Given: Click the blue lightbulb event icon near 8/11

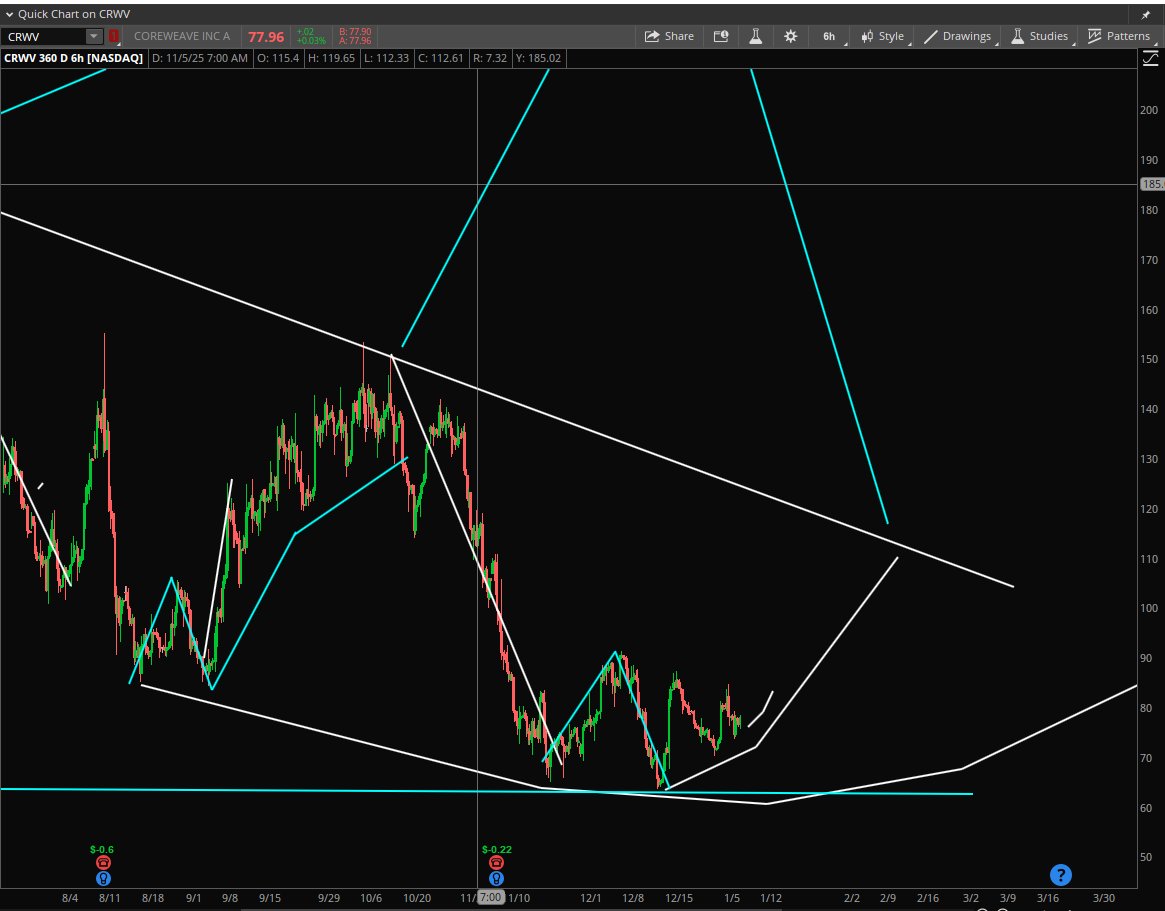Looking at the screenshot, I should pos(103,878).
